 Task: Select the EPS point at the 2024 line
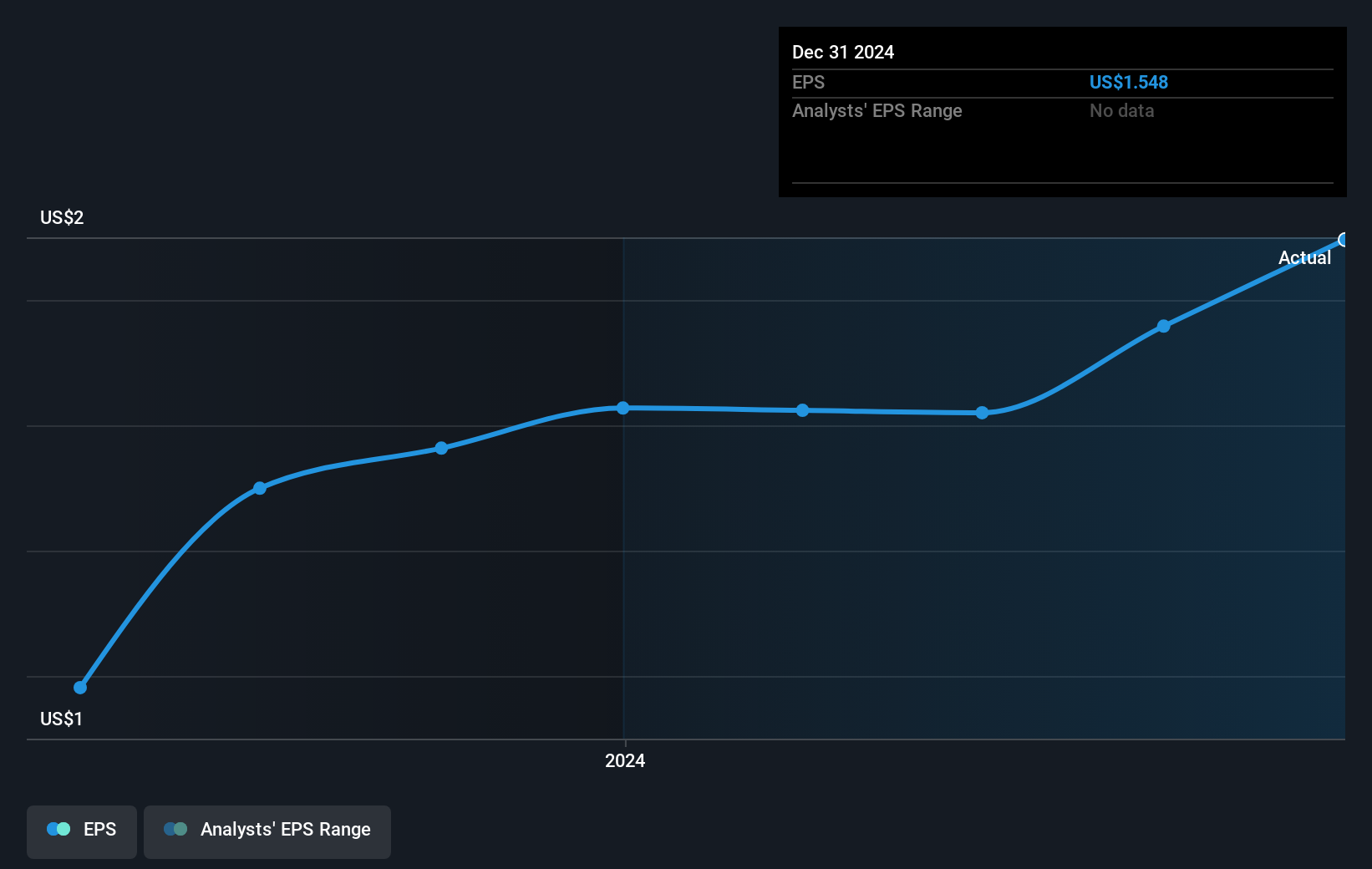coord(623,408)
